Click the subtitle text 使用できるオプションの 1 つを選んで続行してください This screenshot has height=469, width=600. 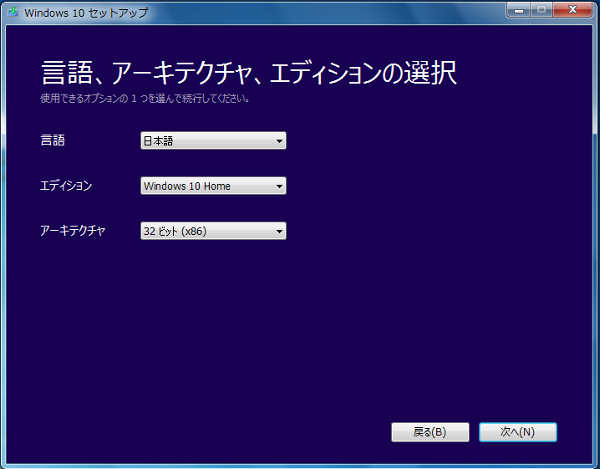[x=144, y=99]
